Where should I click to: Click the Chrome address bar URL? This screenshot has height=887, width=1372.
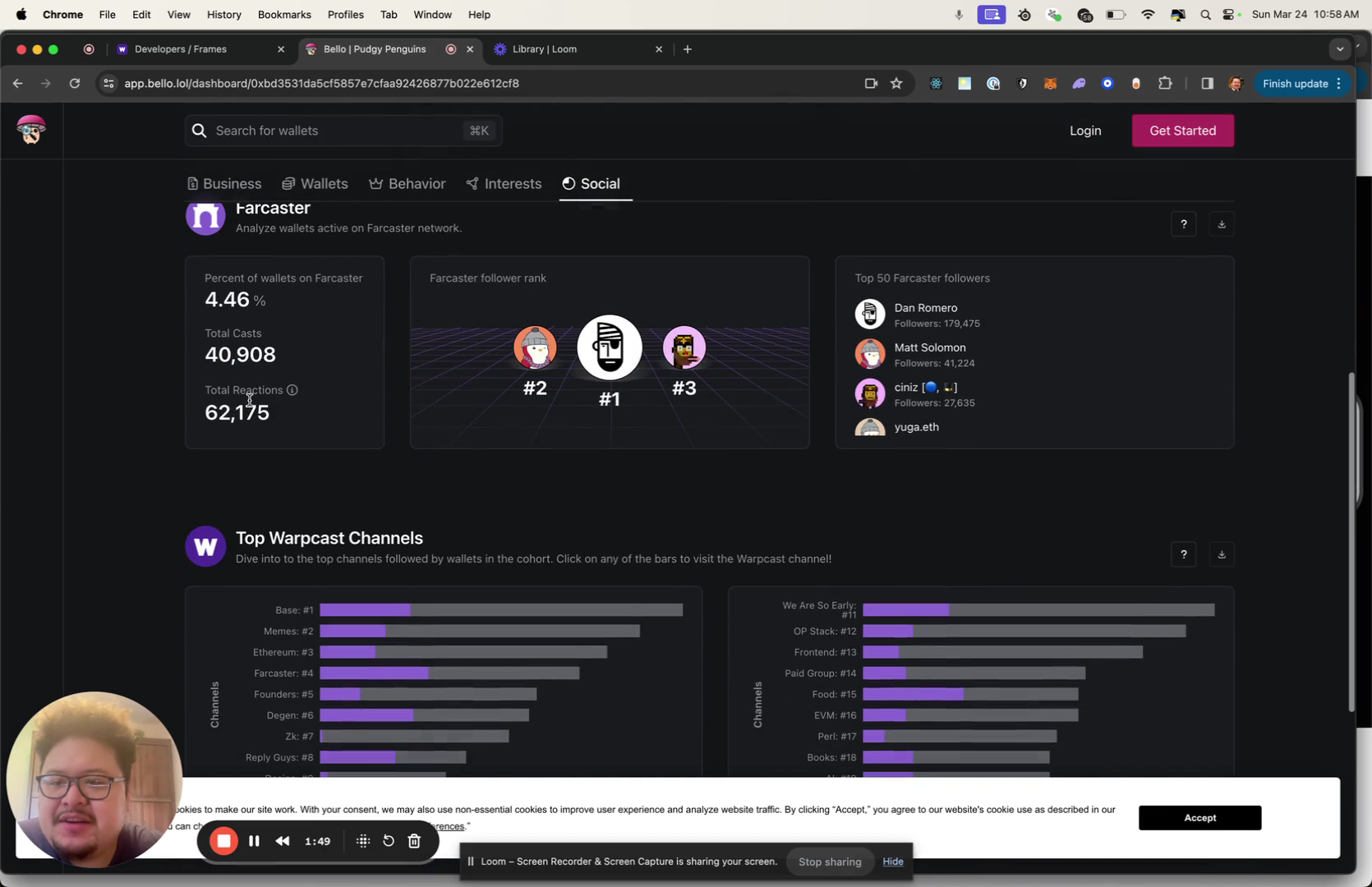[321, 83]
